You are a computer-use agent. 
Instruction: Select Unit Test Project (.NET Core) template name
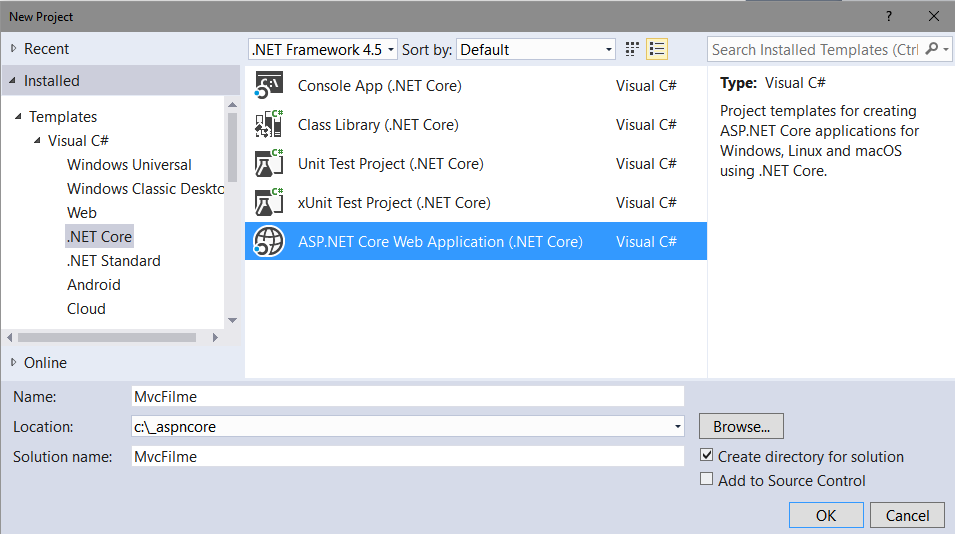coord(390,163)
